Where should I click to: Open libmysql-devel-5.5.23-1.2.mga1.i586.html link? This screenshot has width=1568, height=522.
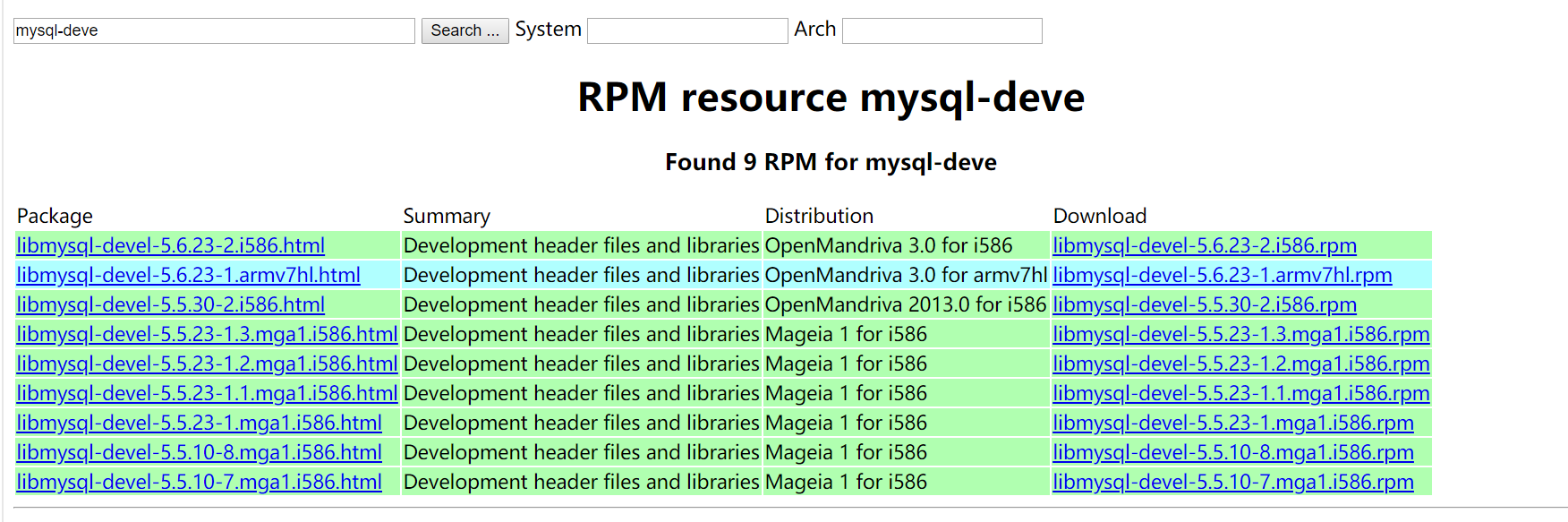[207, 364]
